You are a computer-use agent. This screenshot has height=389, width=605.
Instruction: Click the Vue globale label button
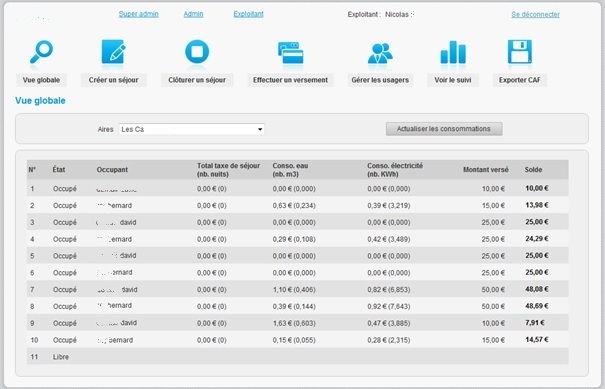coord(41,80)
